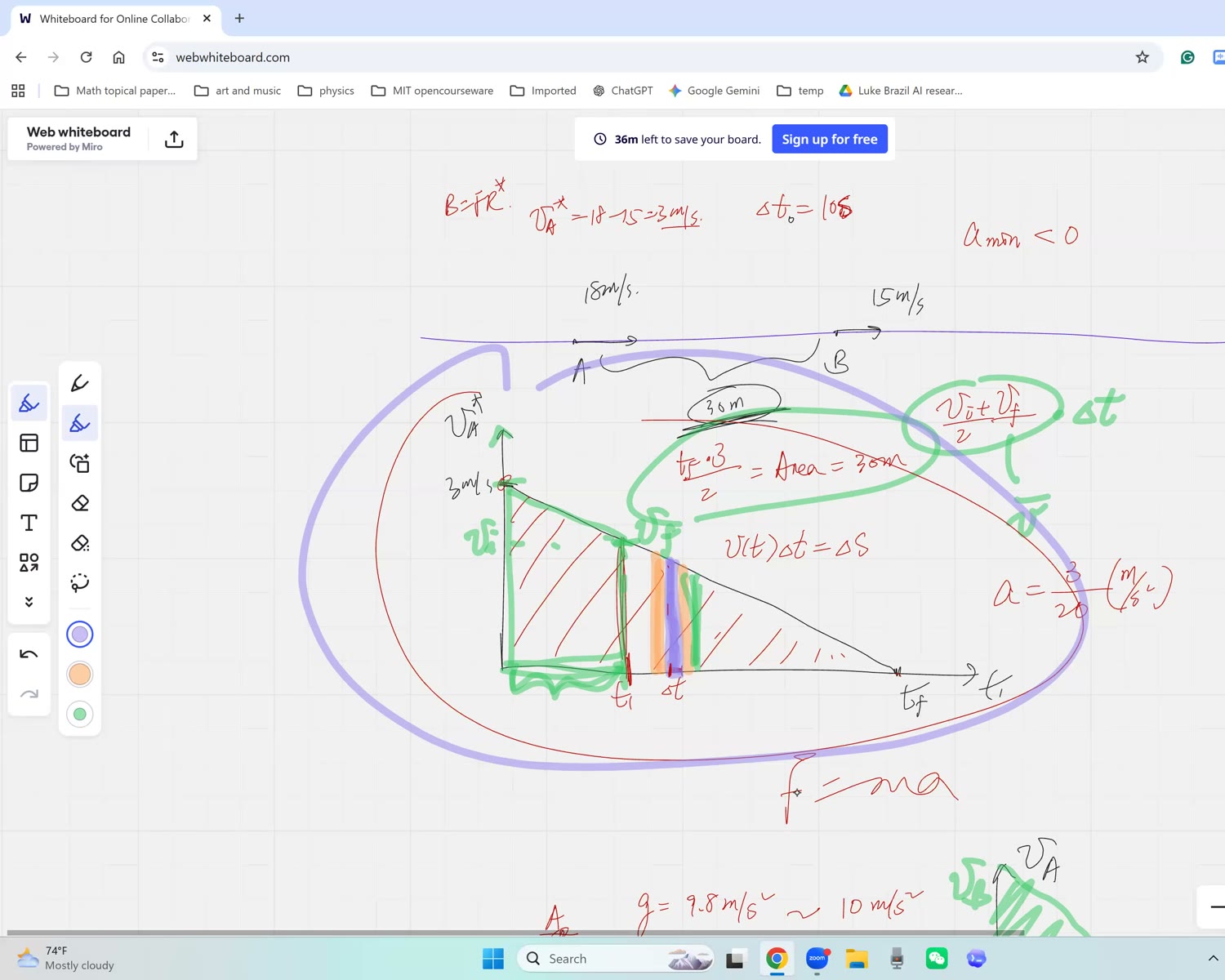Reload the page

[86, 57]
